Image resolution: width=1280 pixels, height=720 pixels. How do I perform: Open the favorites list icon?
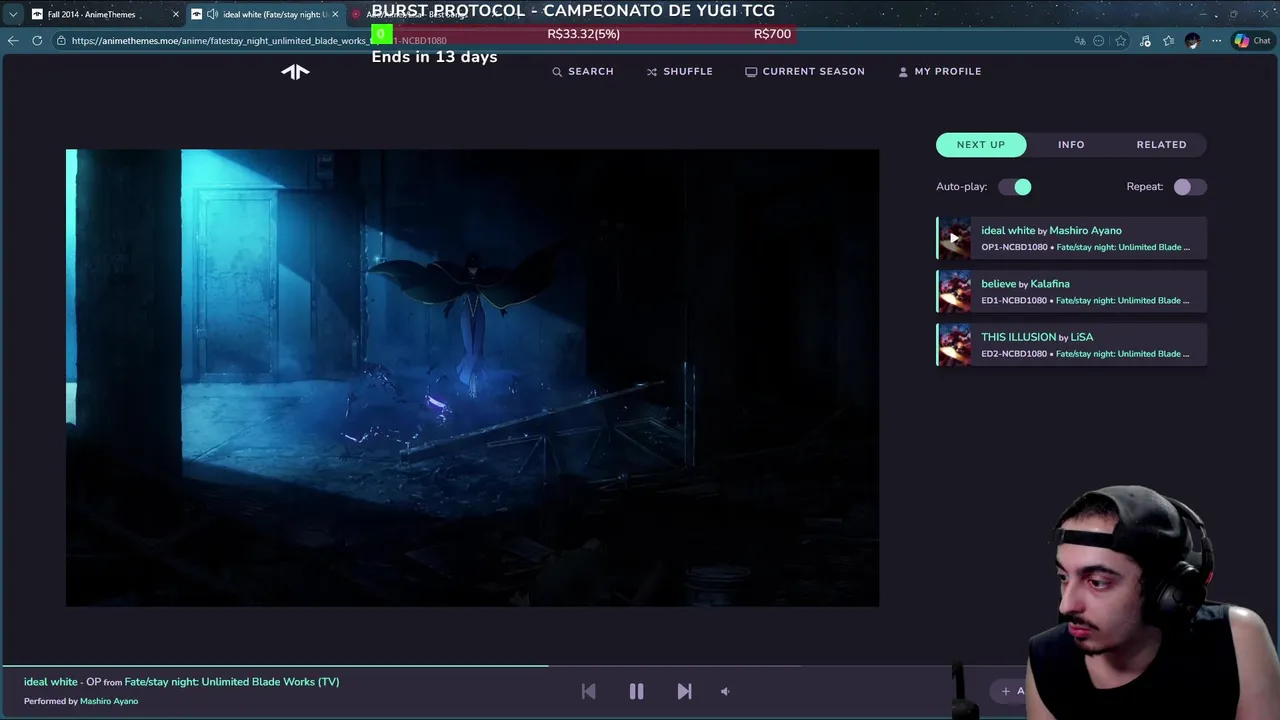pos(1168,41)
